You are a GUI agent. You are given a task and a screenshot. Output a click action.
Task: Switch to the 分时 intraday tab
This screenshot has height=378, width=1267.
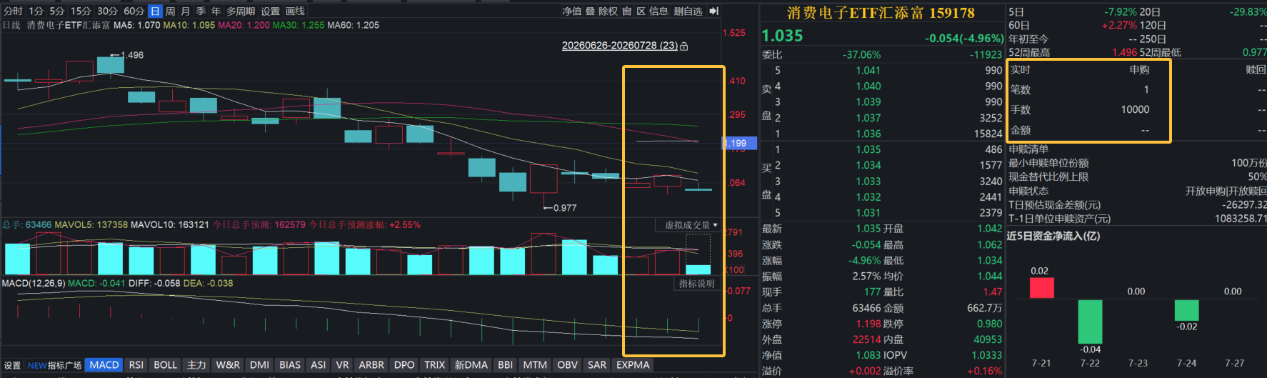tap(13, 11)
